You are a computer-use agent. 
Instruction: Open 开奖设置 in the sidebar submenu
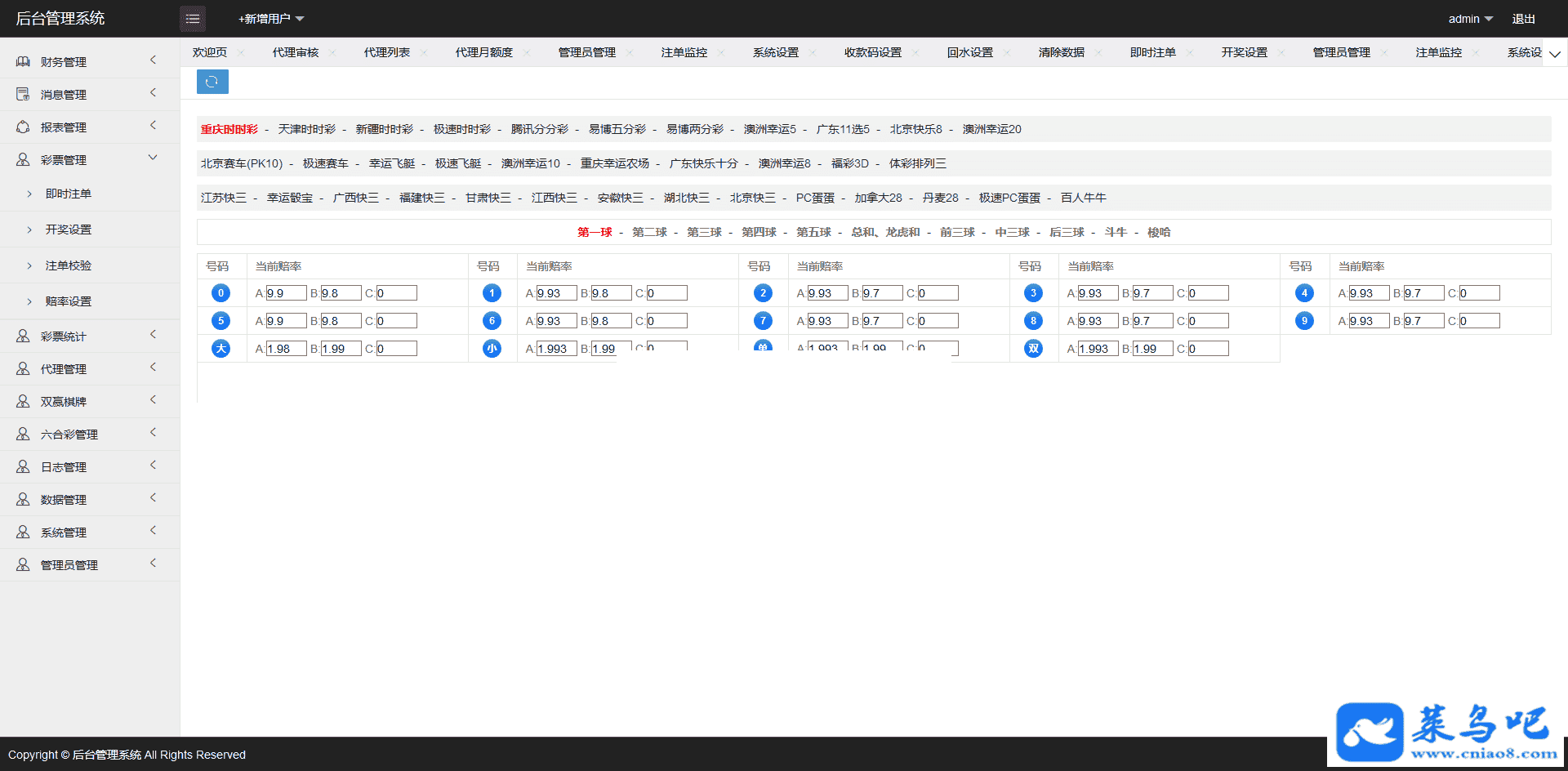click(x=69, y=230)
